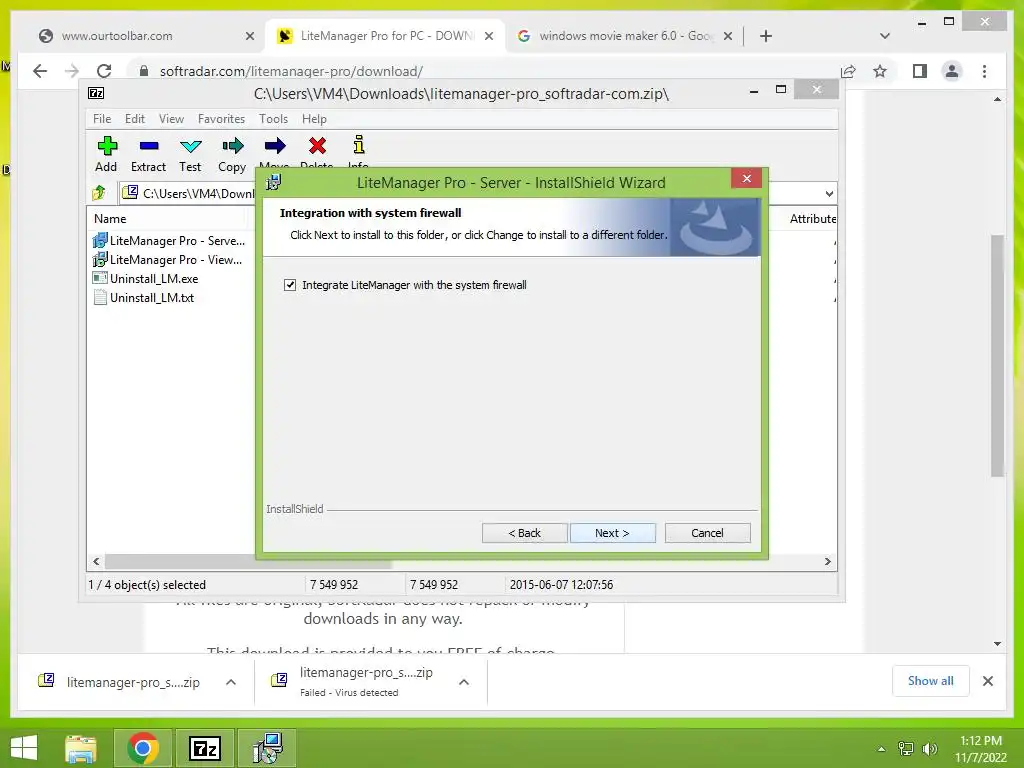Screen dimensions: 1024x768
Task: Click Back in the InstallShield wizard
Action: pyautogui.click(x=524, y=533)
